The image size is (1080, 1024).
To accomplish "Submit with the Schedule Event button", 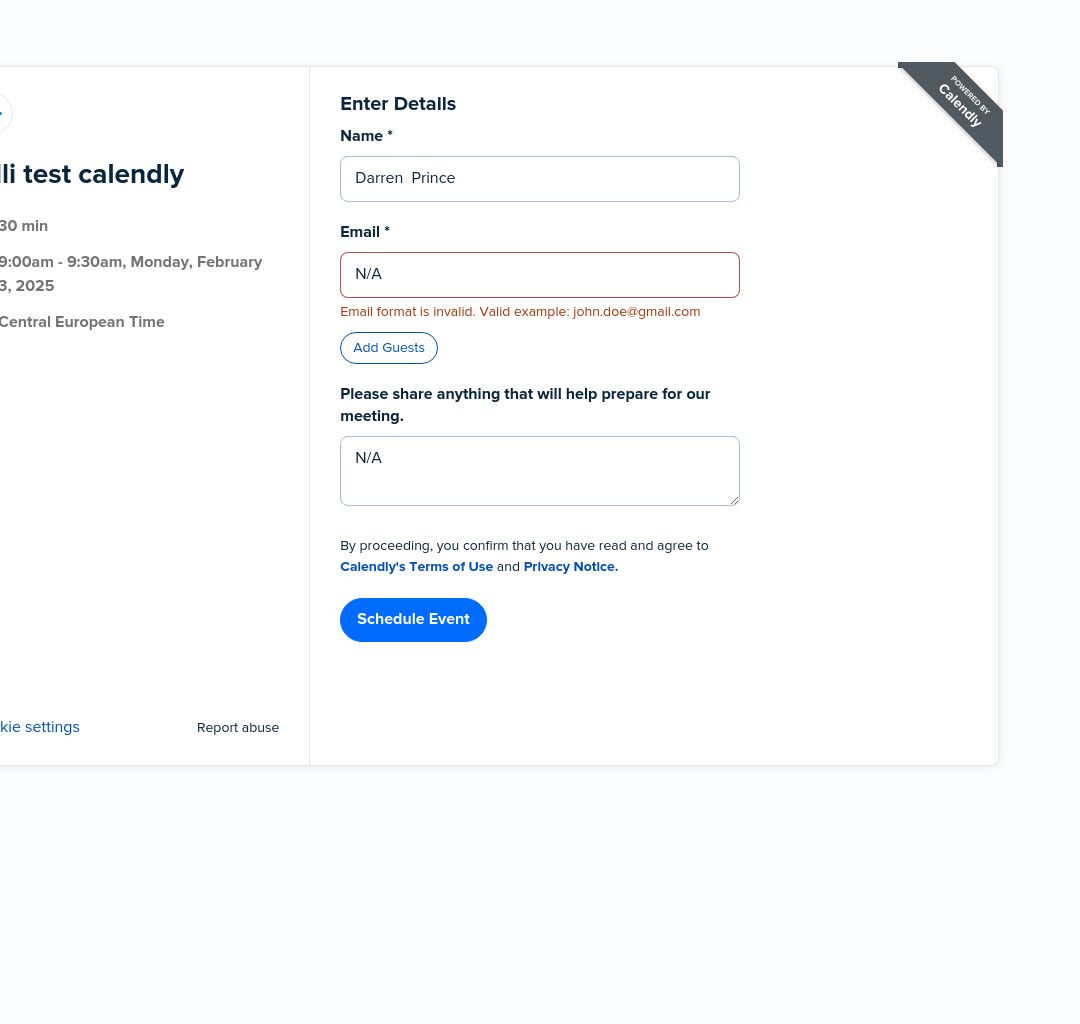I will click(413, 620).
